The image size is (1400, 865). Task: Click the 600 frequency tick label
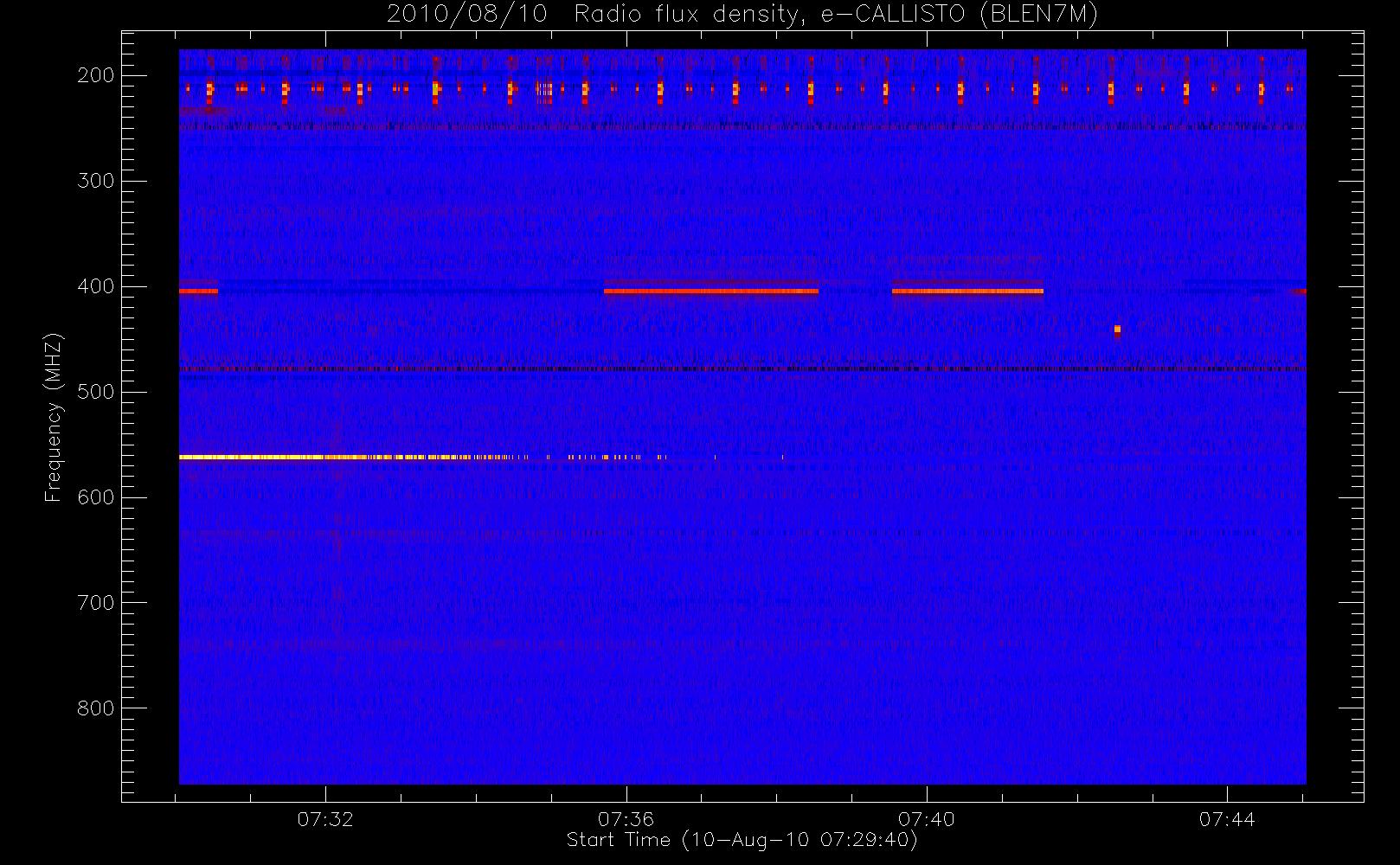[95, 497]
